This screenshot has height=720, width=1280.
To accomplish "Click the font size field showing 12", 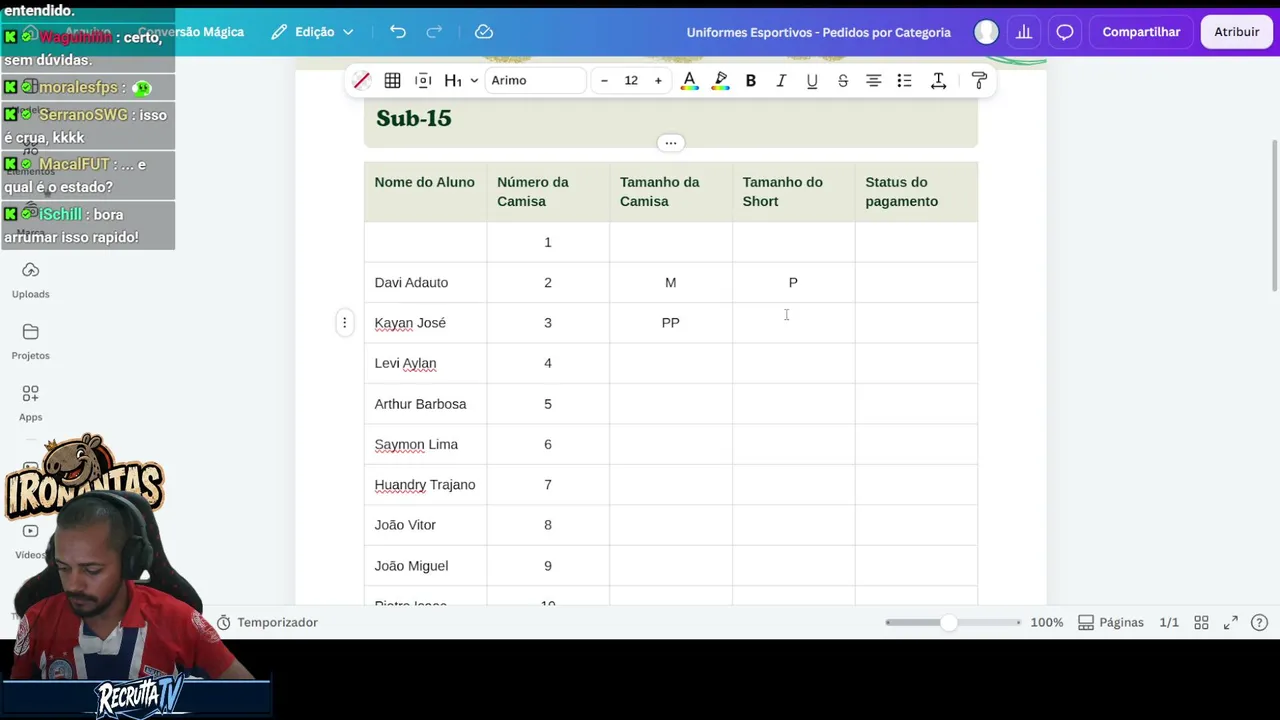I will [631, 80].
